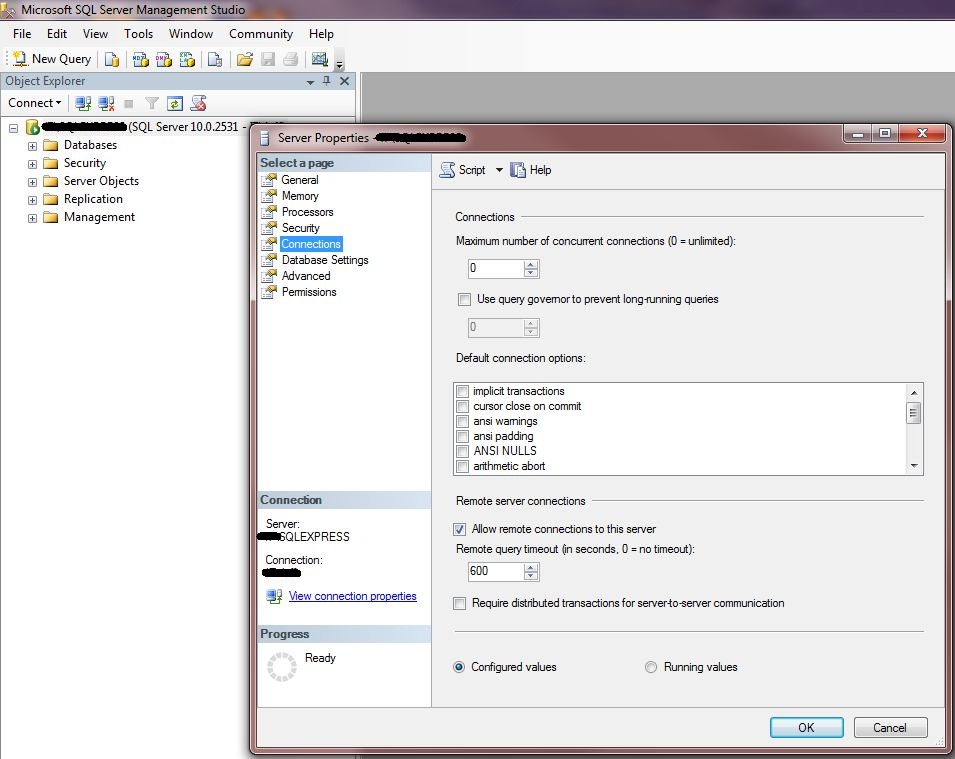Click the Analysis Services XMLA Query icon
955x759 pixels.
187,59
